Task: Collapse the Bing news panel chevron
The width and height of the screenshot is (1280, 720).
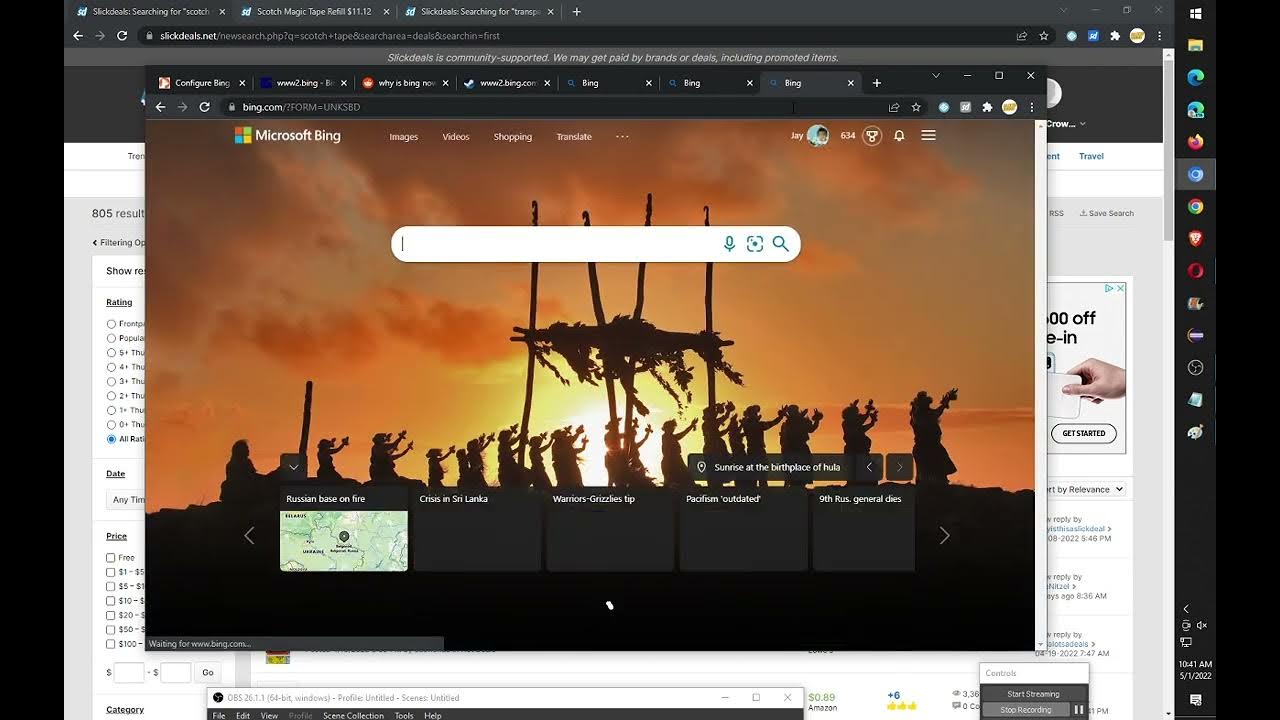Action: click(x=293, y=466)
